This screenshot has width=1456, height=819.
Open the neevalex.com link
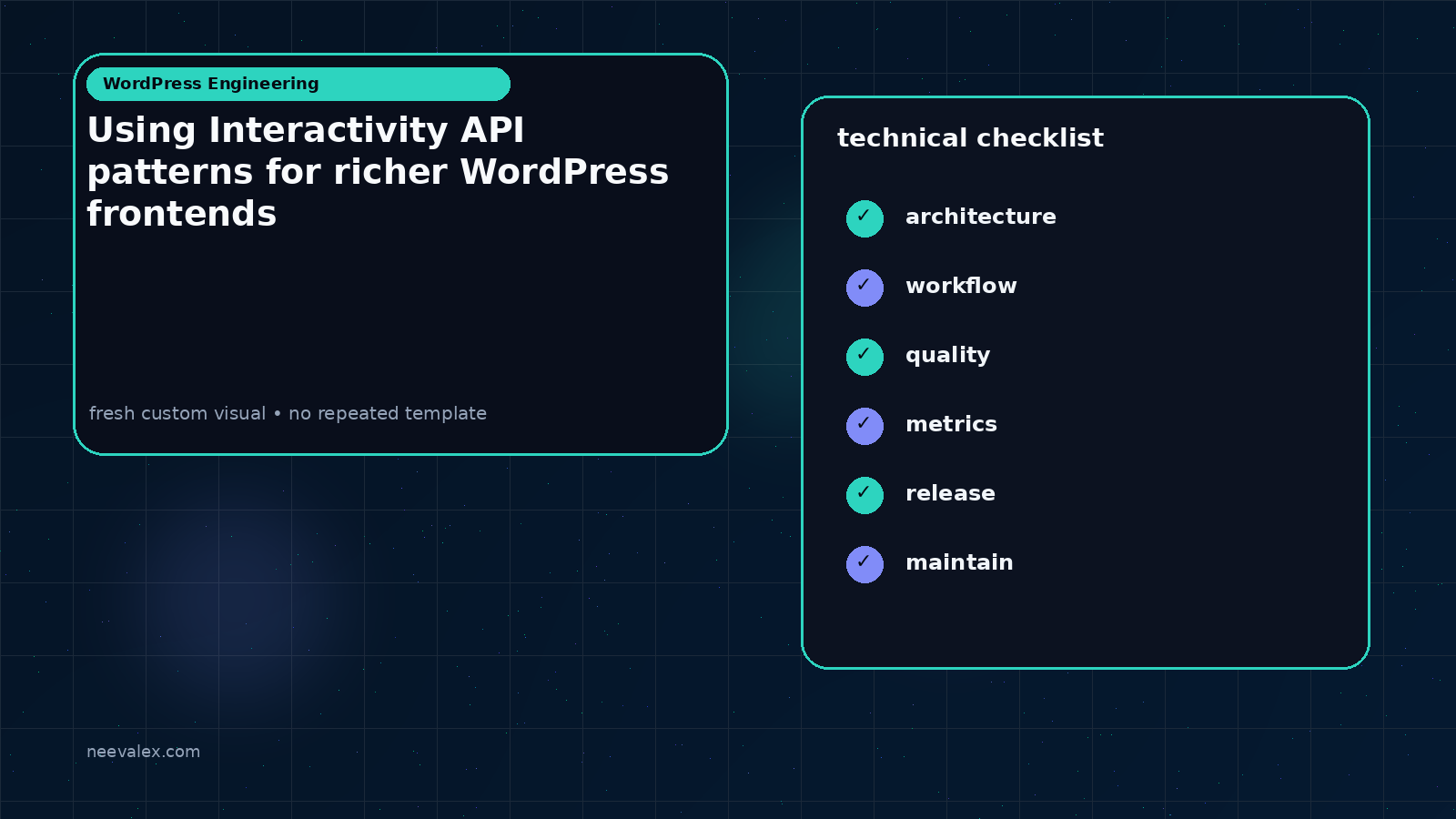[x=143, y=752]
